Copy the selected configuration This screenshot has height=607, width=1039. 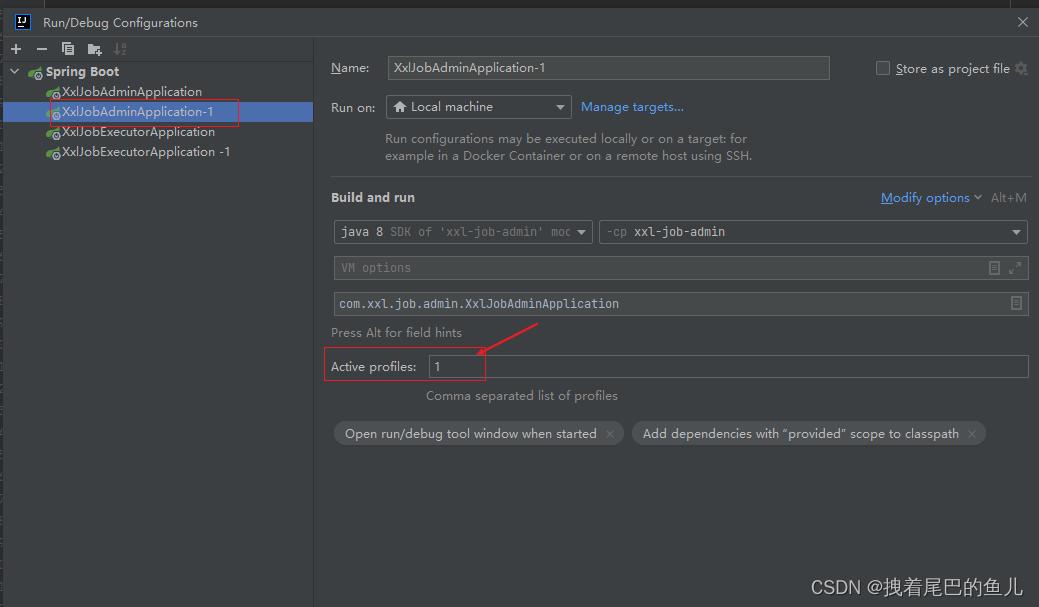68,49
